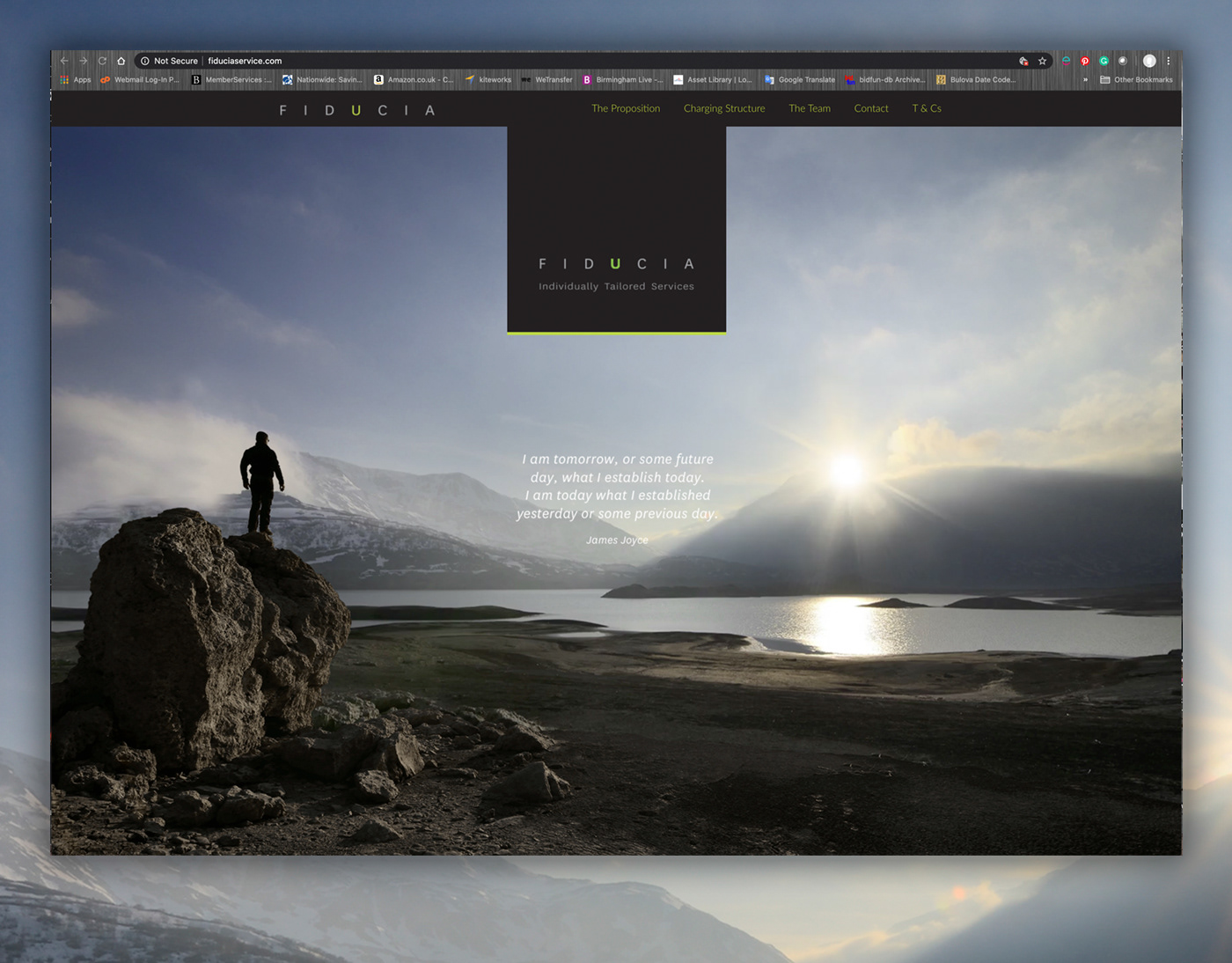
Task: Open the Pinterest extension icon
Action: coord(1085,61)
